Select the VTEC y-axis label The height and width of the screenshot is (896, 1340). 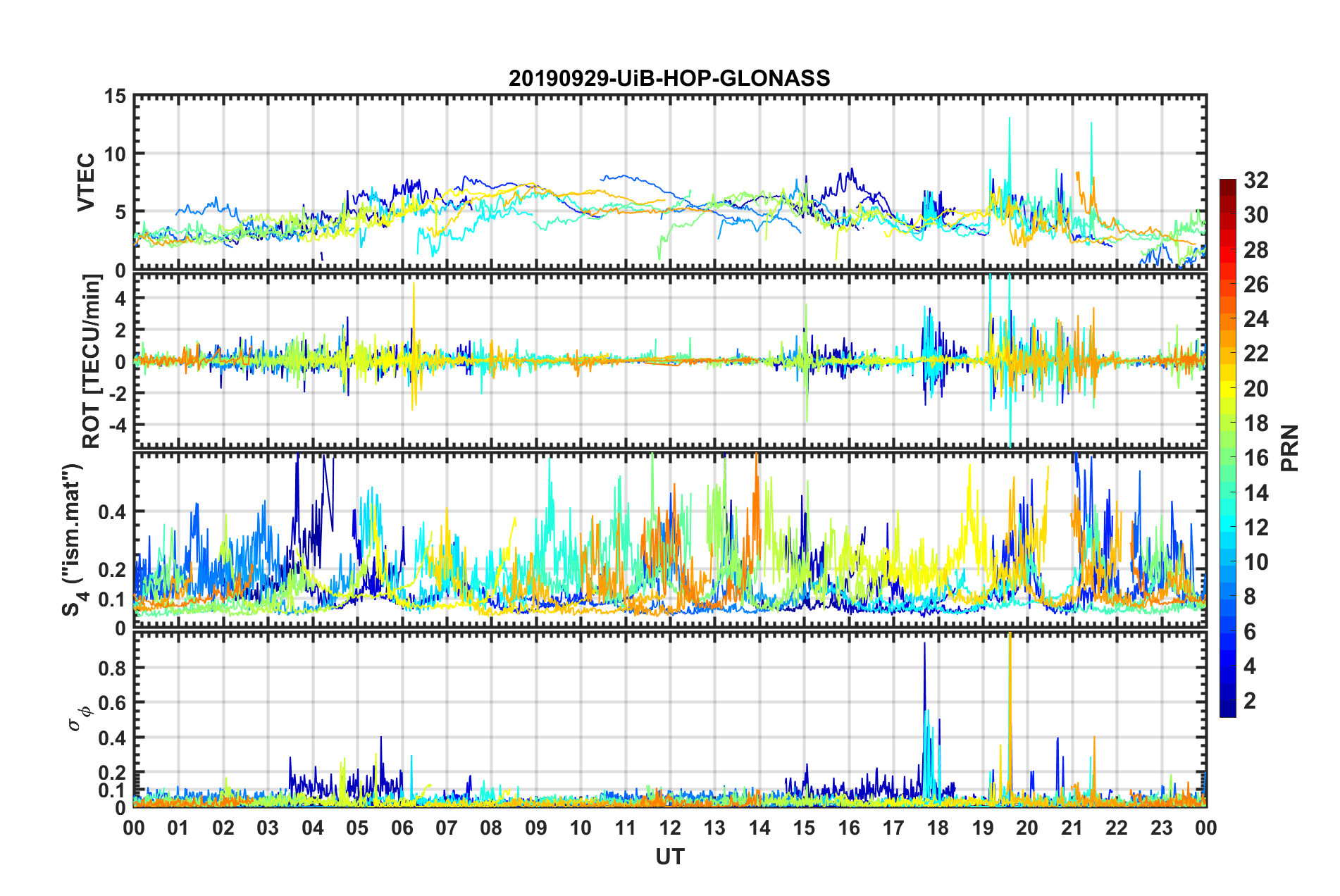[x=86, y=182]
